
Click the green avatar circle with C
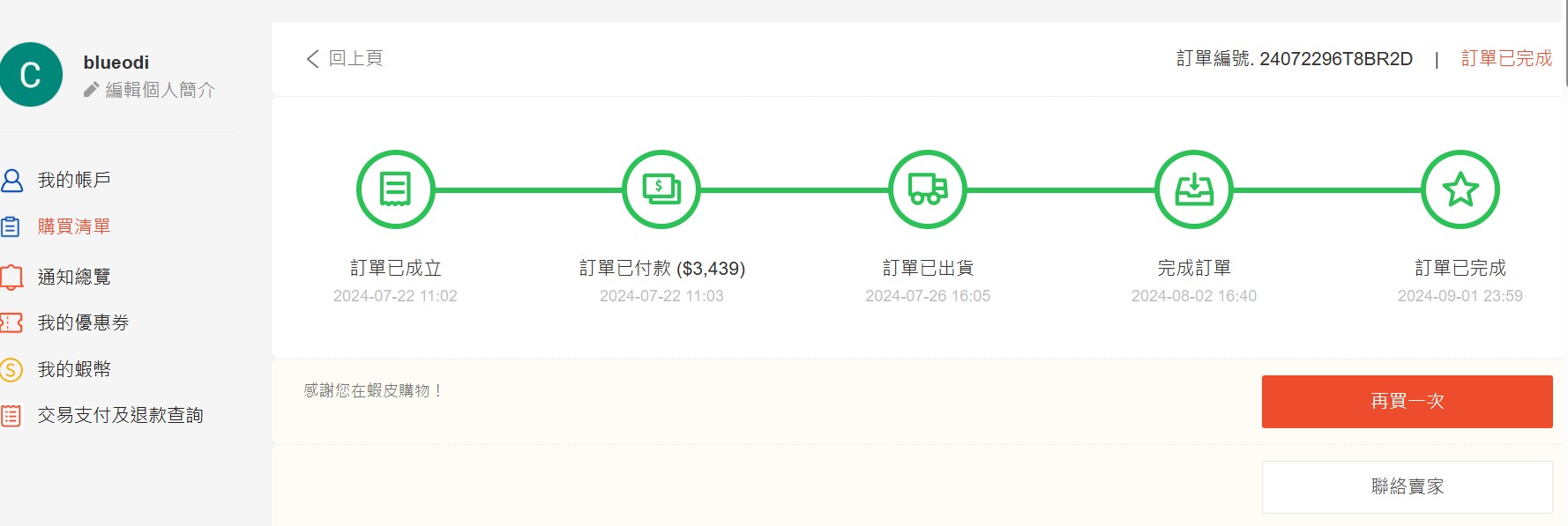coord(31,75)
